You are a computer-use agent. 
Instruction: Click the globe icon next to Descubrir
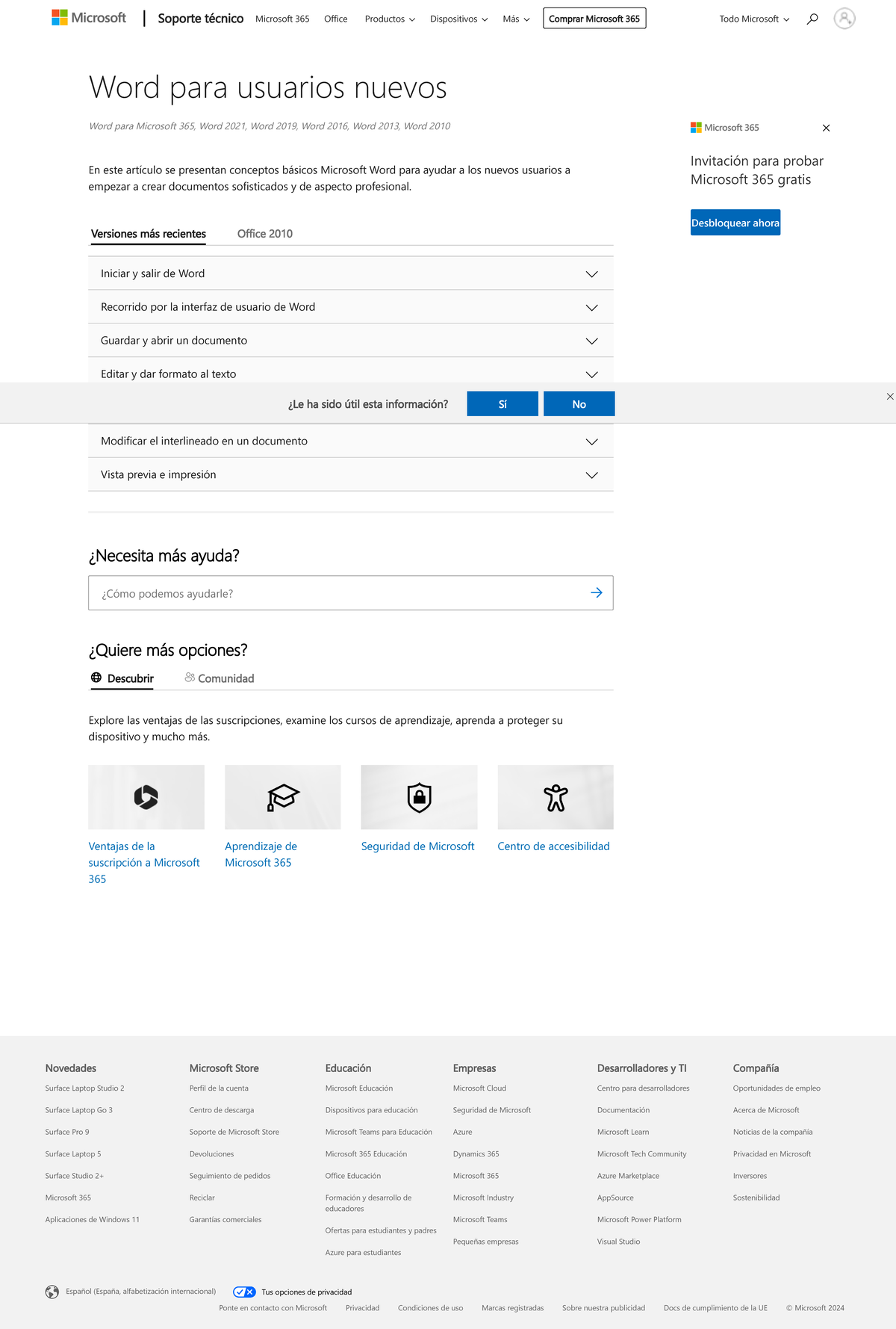tap(96, 677)
